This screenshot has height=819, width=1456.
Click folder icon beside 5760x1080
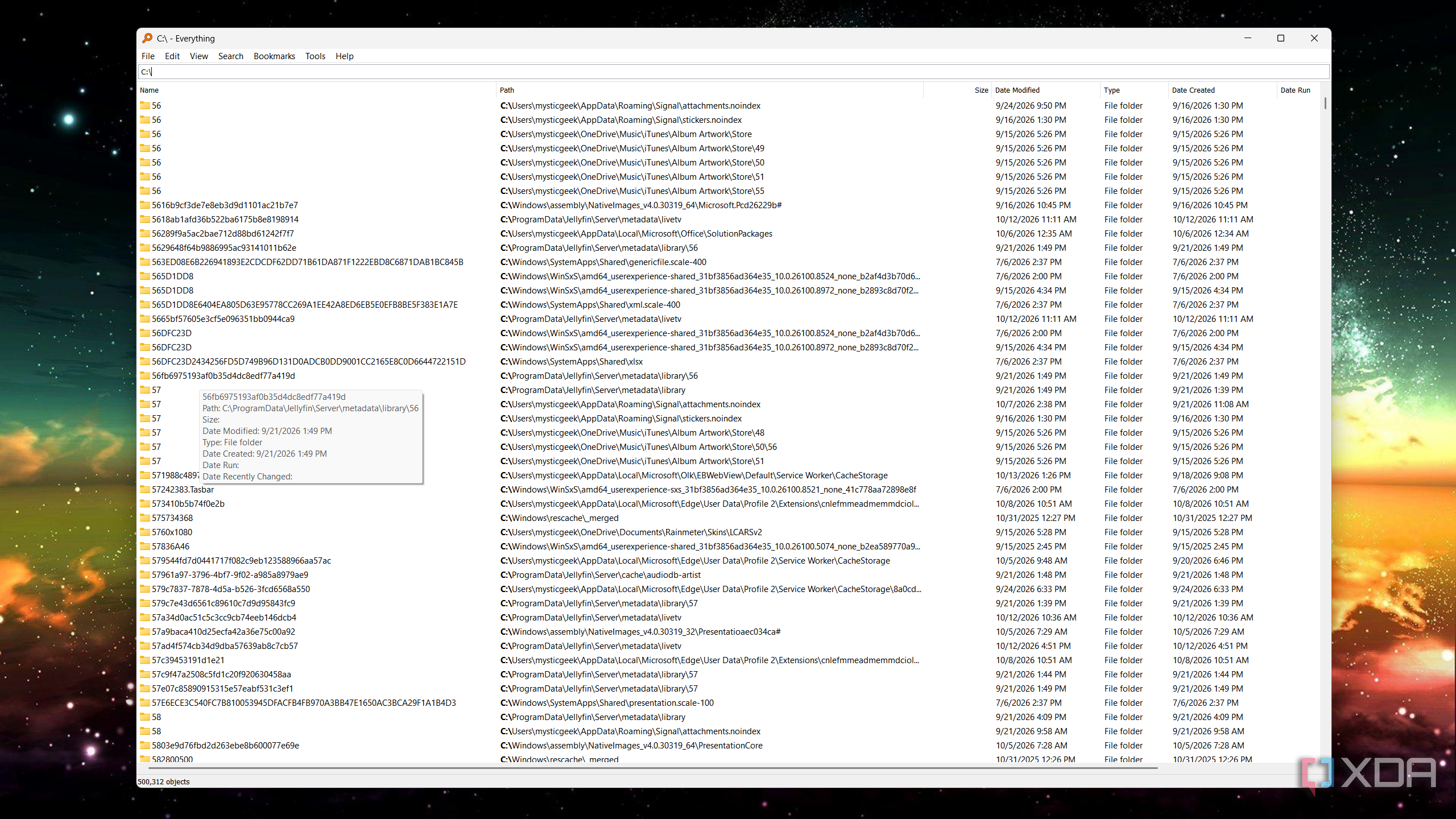145,532
